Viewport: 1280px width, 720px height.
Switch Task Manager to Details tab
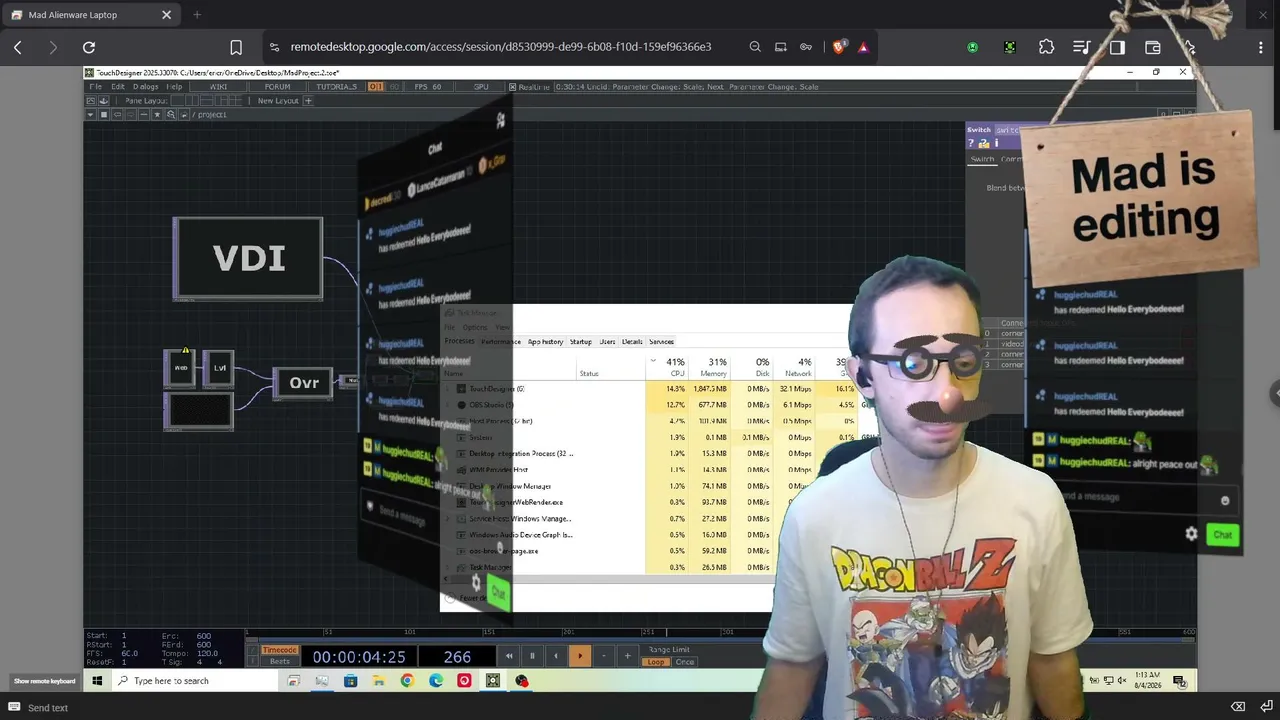tap(632, 342)
